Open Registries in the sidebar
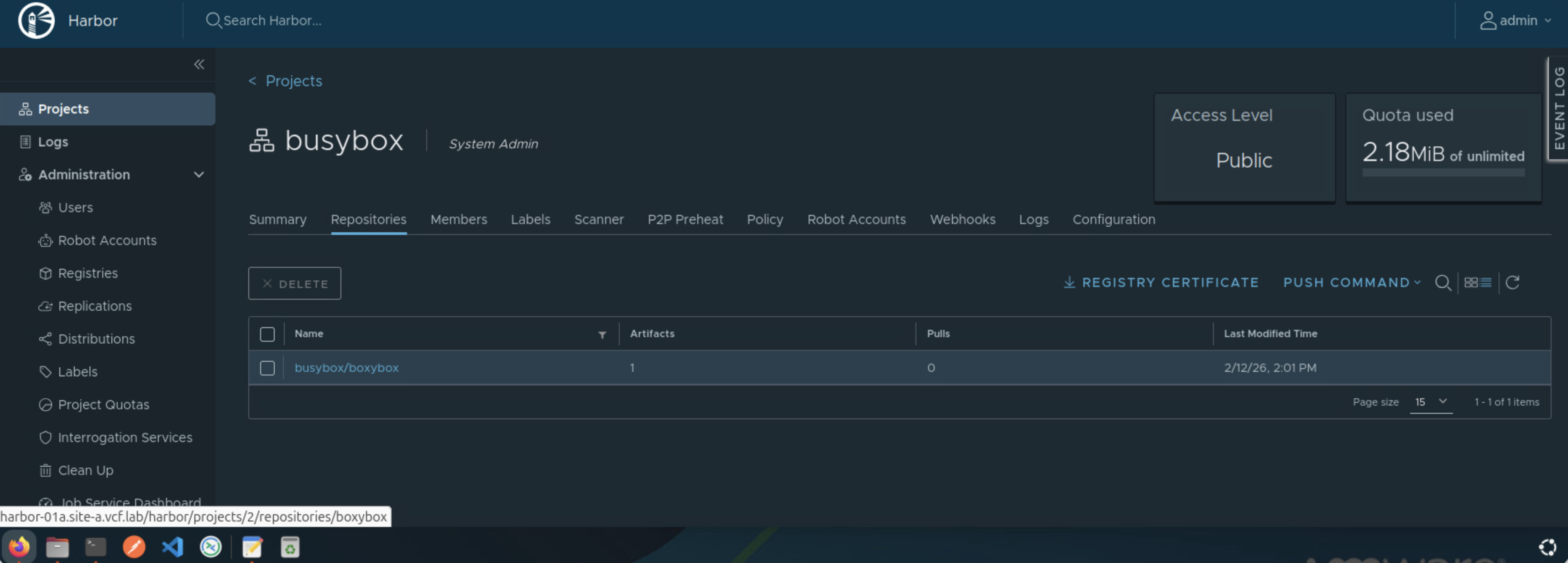Viewport: 1568px width, 563px height. tap(88, 273)
